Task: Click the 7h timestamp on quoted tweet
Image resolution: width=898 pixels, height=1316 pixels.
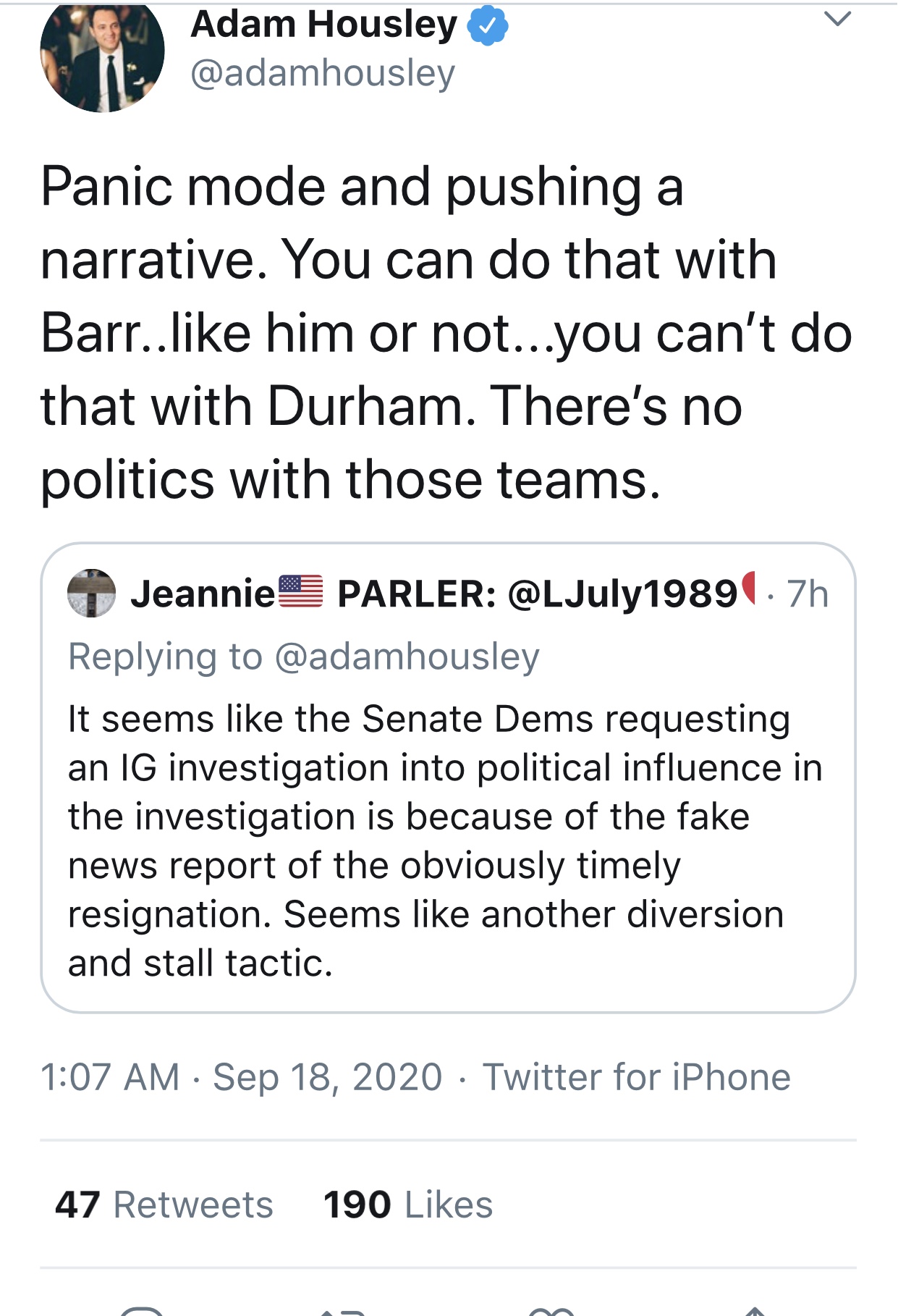Action: tap(808, 594)
